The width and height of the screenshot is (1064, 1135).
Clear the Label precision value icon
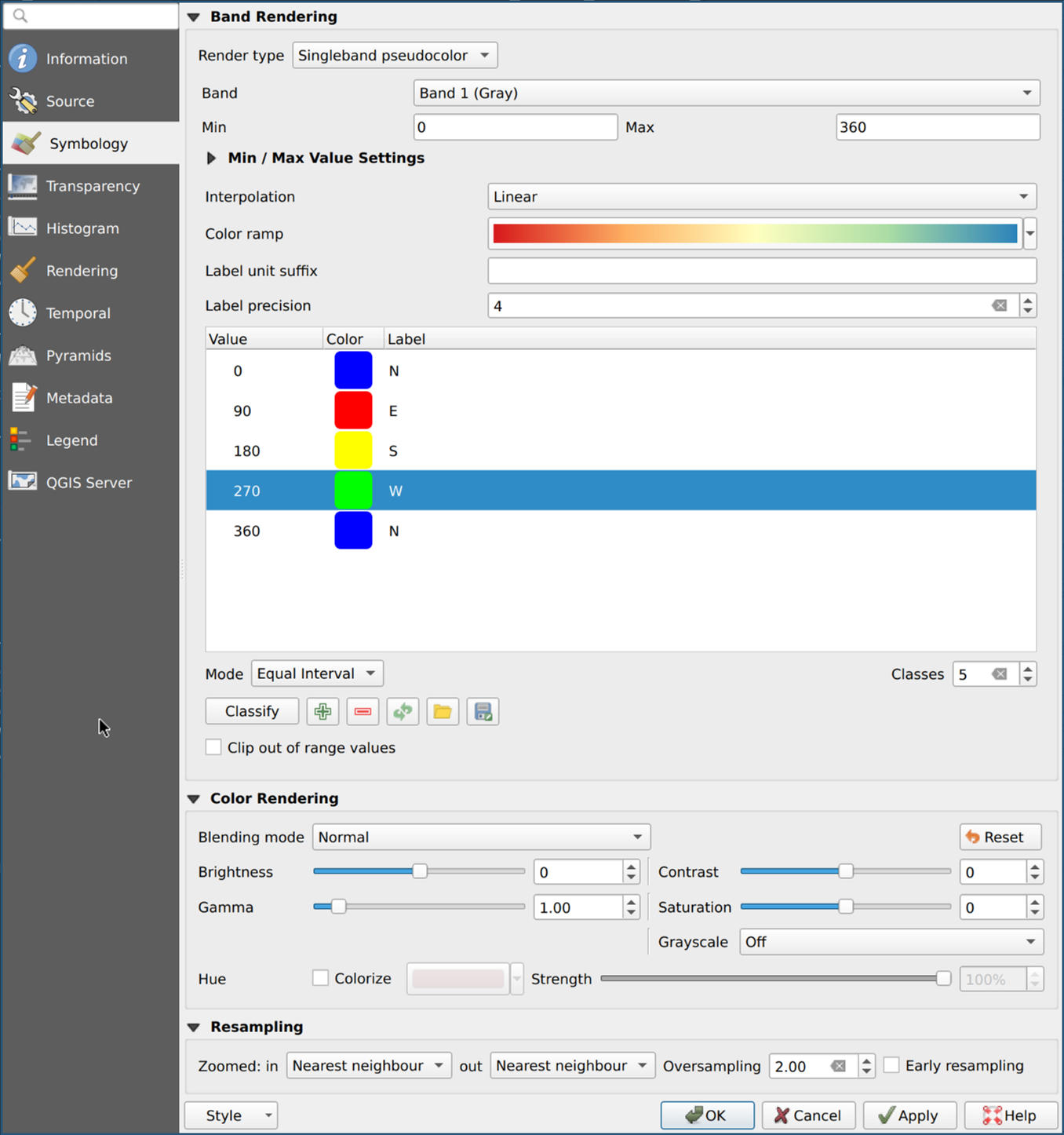click(x=999, y=306)
